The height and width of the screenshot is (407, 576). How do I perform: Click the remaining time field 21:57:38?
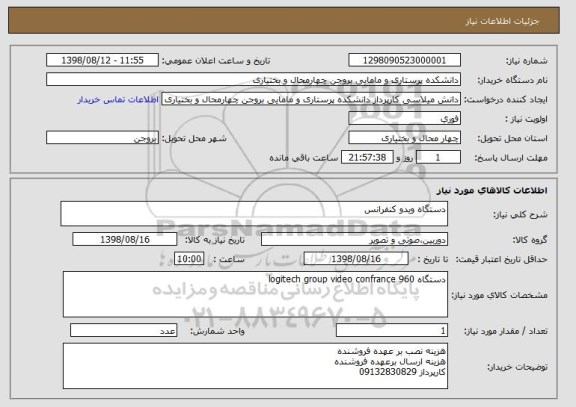pos(367,158)
